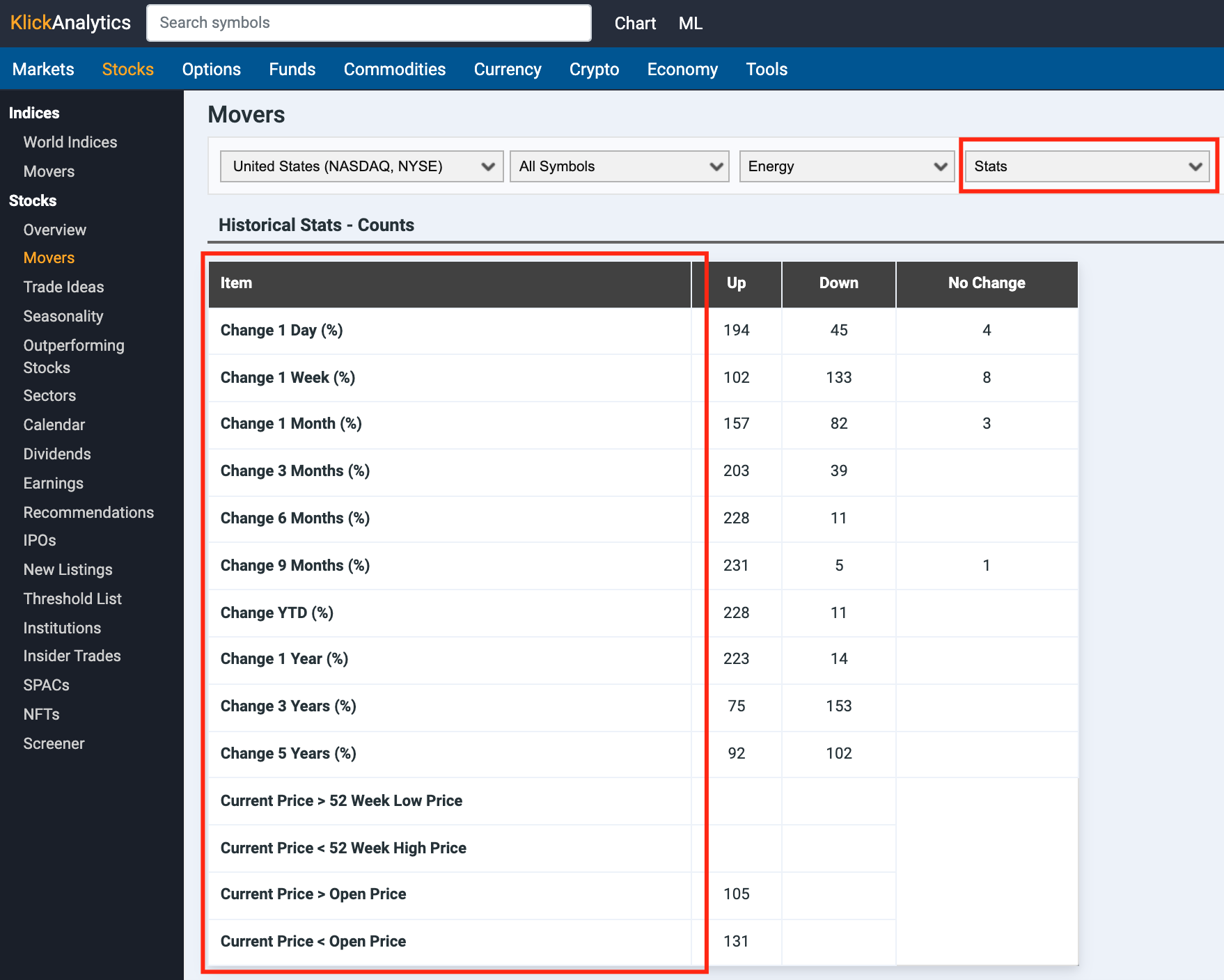Select Current Price < Open Price row label
The width and height of the screenshot is (1224, 980).
[x=313, y=942]
